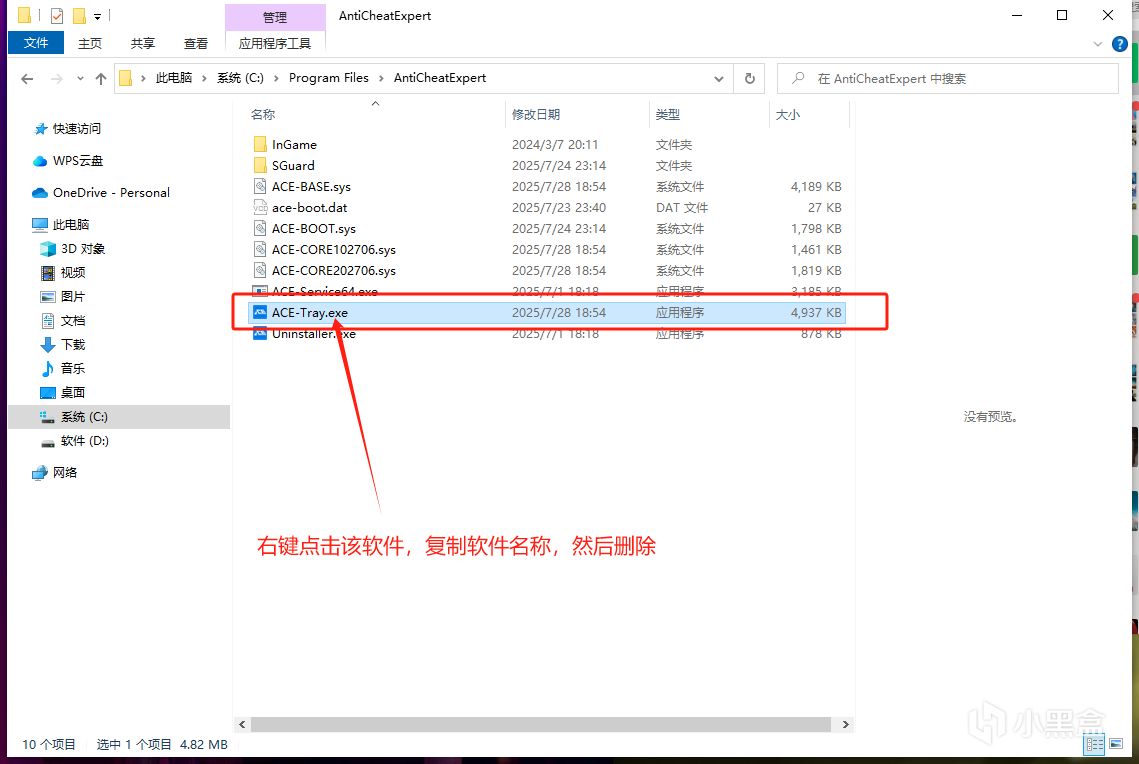Click the AntiCheatExpert search box

[x=948, y=78]
